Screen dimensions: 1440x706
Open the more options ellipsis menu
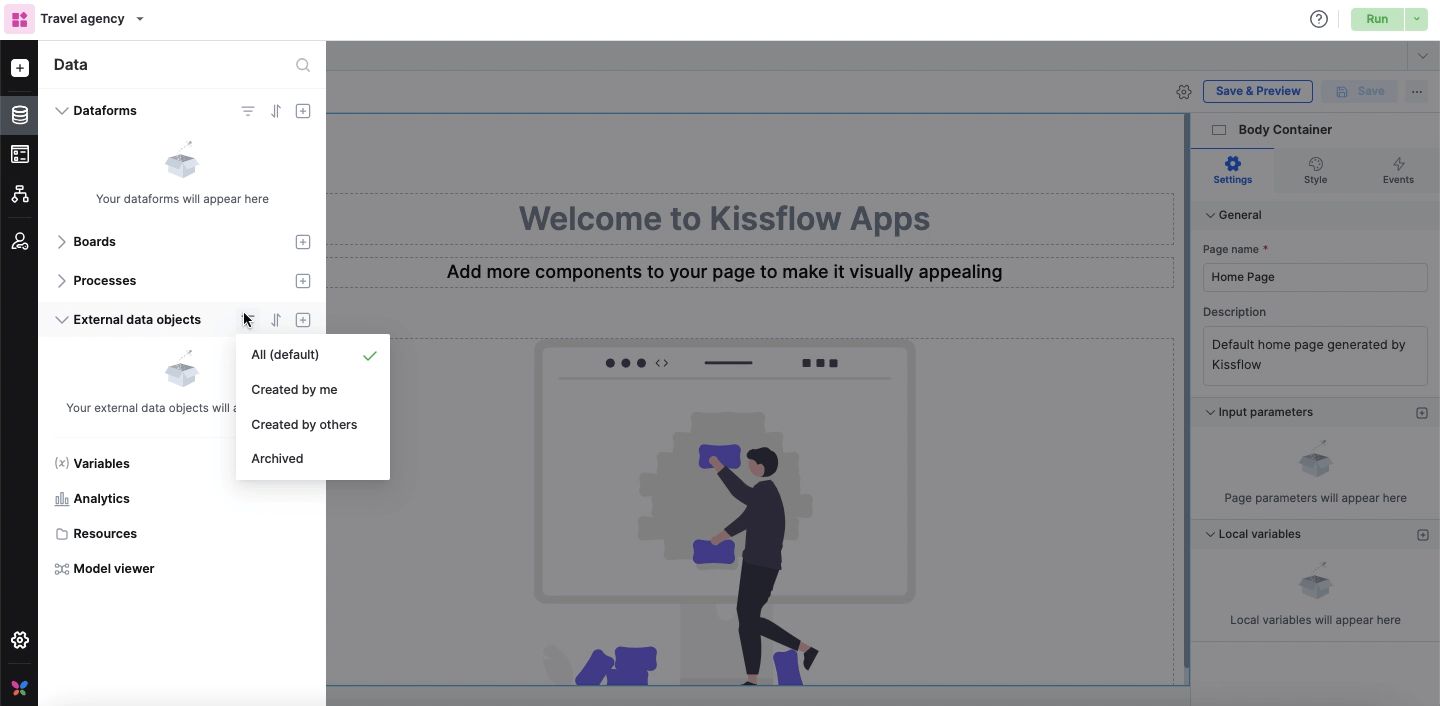(1417, 91)
